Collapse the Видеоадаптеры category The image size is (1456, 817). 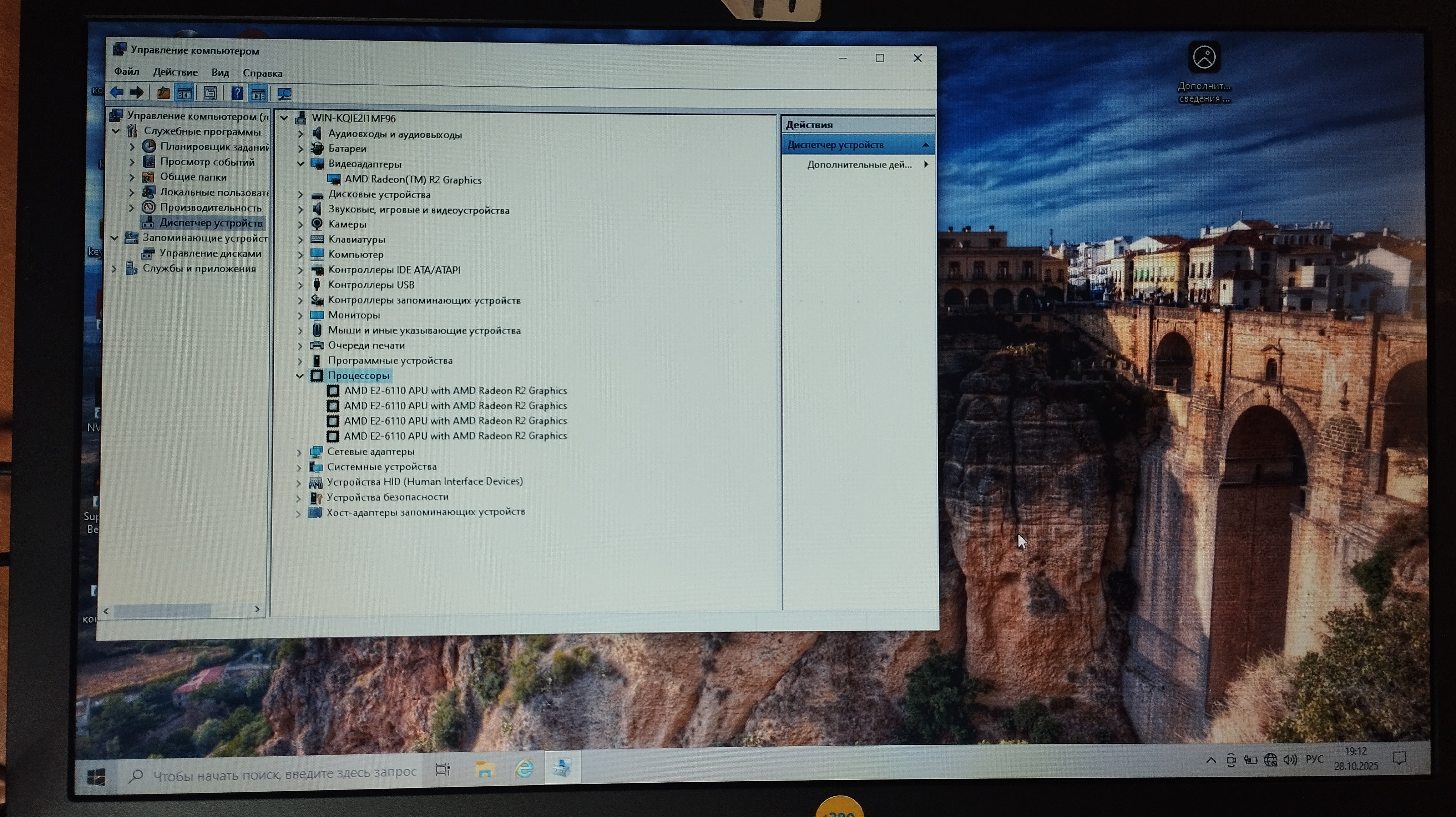click(301, 164)
